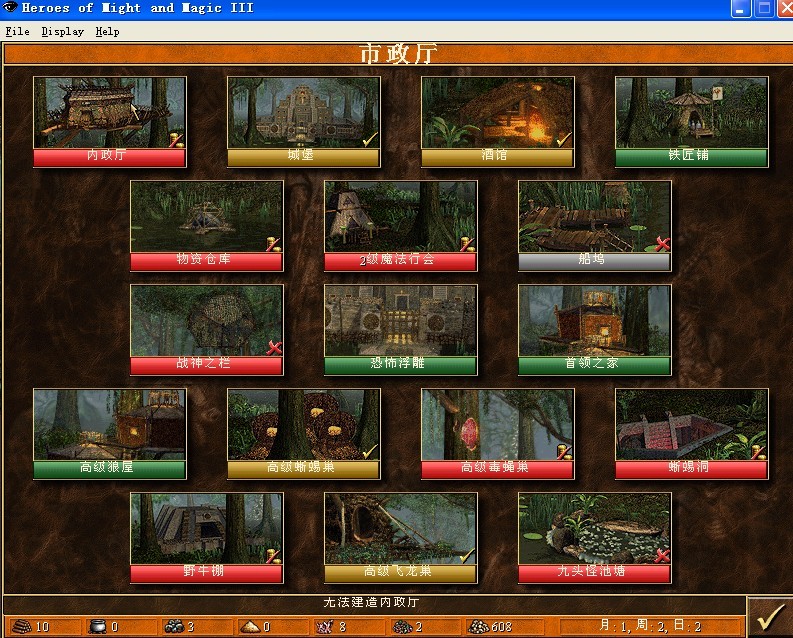Select the 蜥蜴洞 building picture

coord(692,425)
